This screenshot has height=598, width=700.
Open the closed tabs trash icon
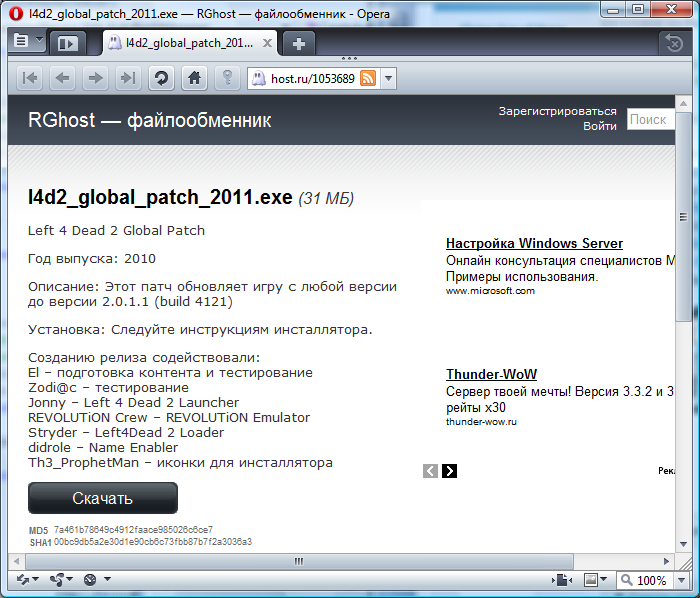tap(674, 43)
